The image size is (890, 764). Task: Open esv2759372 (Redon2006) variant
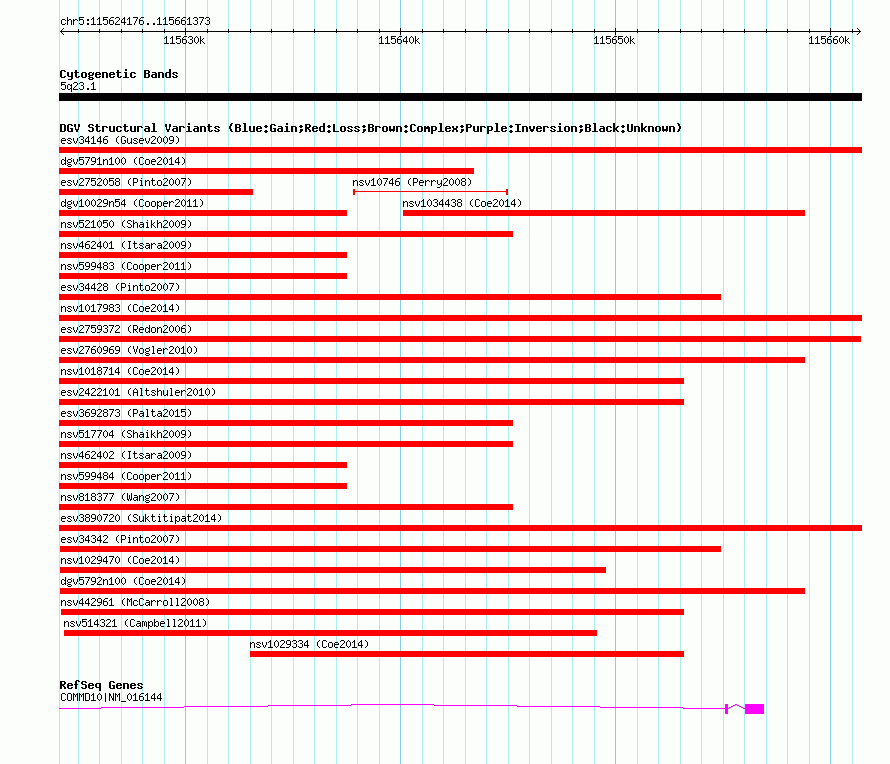pos(126,329)
